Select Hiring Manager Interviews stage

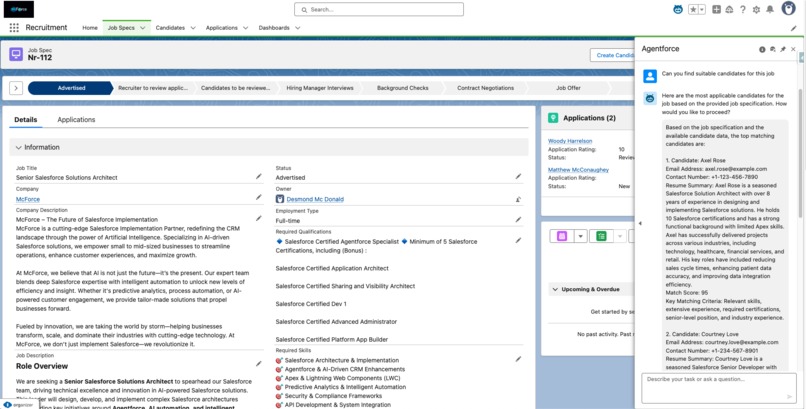320,88
